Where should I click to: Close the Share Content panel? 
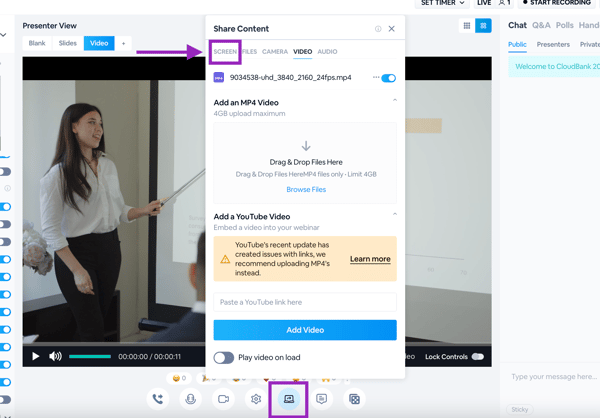pos(391,29)
